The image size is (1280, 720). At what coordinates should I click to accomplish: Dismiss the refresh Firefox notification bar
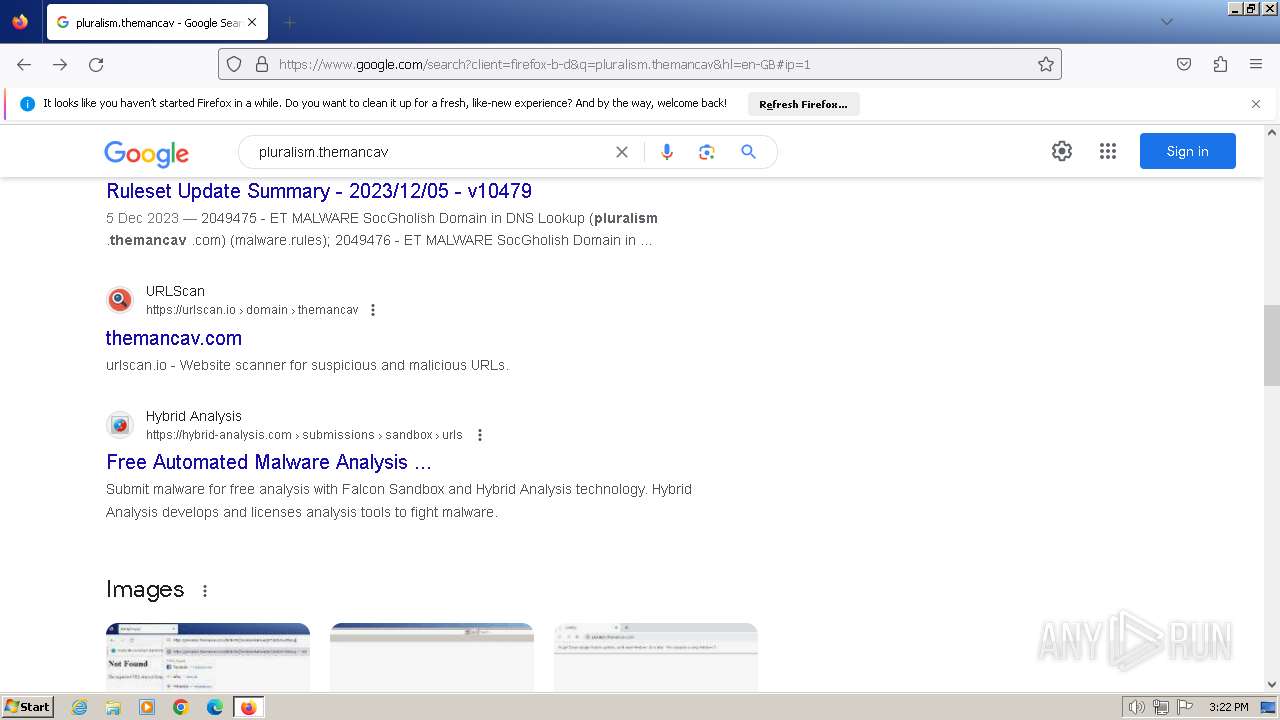[1256, 104]
